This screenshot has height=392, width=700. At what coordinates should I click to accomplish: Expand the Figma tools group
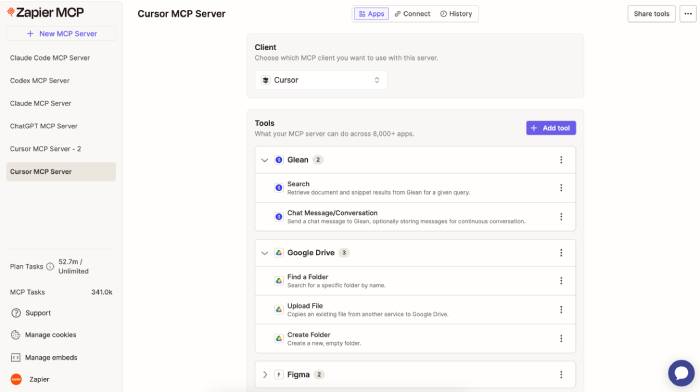point(265,375)
